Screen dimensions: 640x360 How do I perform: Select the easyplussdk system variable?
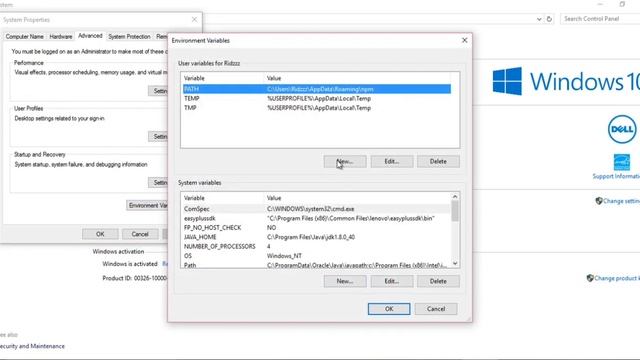[317, 218]
